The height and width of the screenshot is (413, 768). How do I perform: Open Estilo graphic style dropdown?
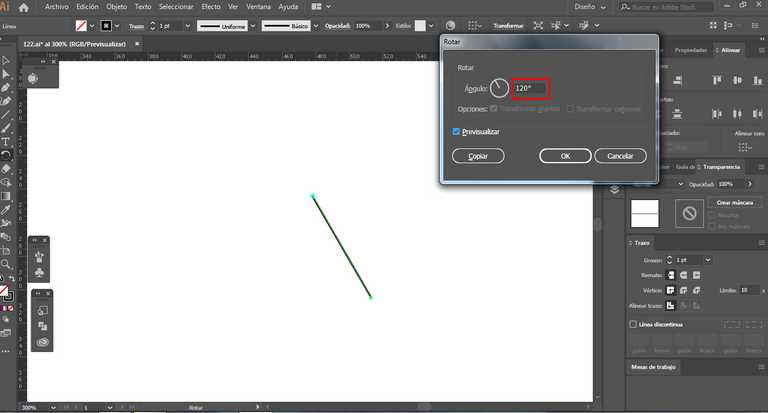431,26
